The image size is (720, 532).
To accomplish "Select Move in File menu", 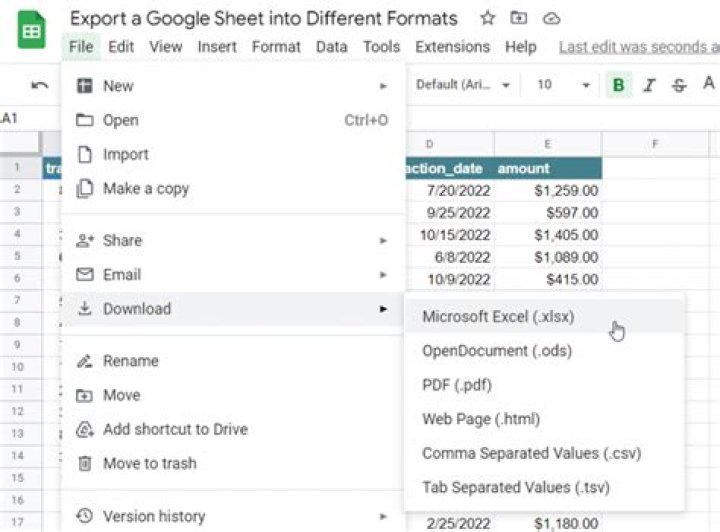I will click(x=233, y=395).
